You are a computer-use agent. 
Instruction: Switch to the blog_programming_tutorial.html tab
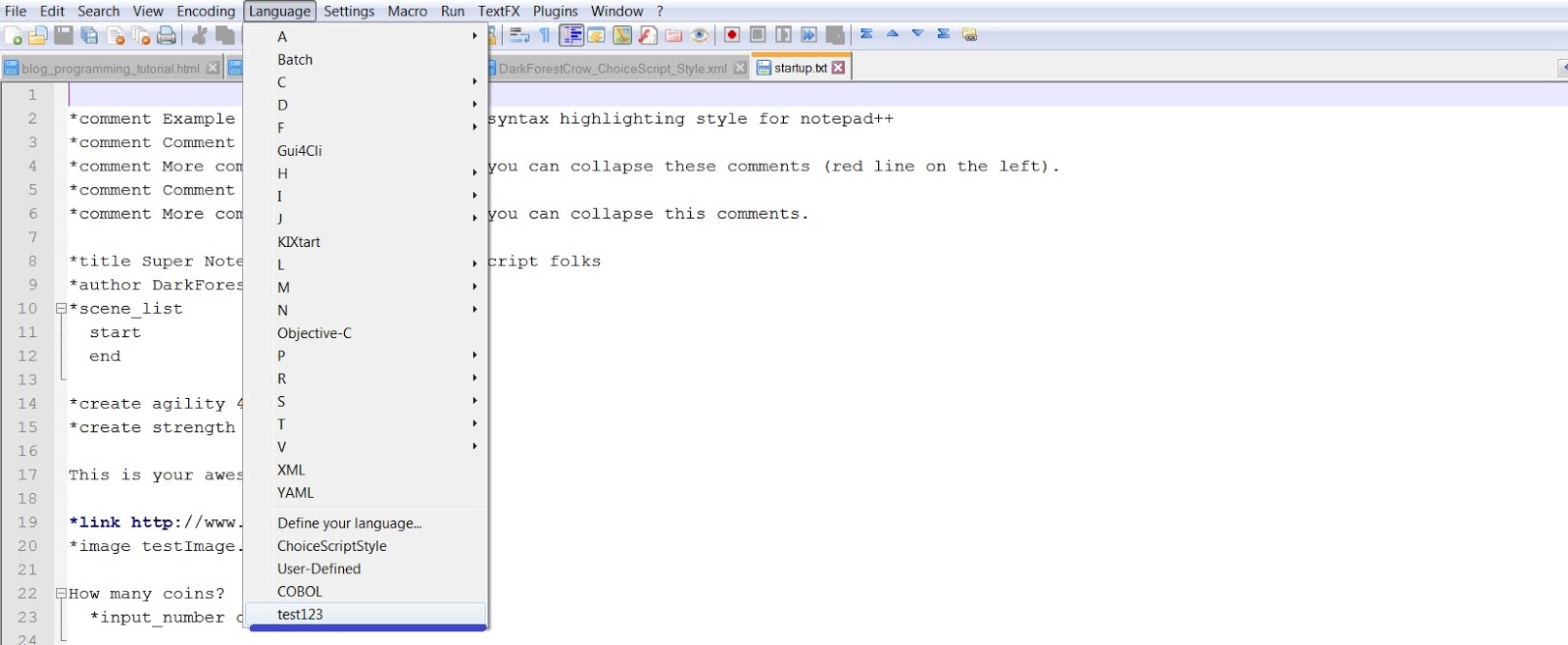tap(111, 69)
